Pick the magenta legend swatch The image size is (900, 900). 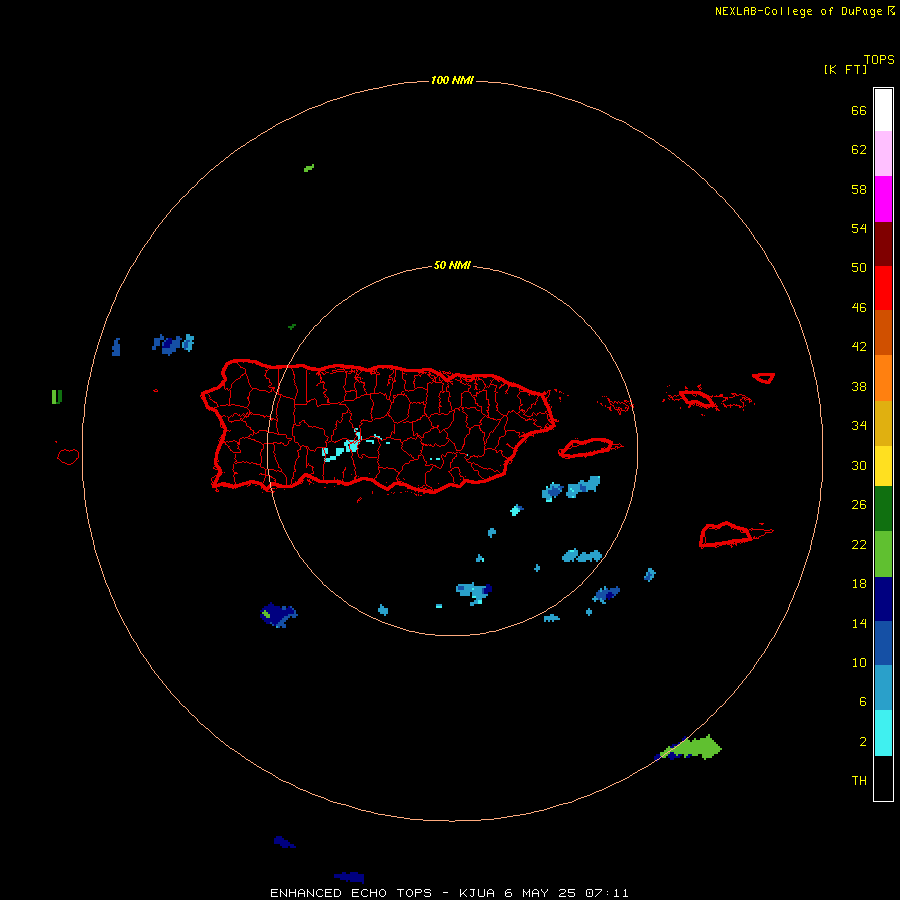click(x=883, y=199)
